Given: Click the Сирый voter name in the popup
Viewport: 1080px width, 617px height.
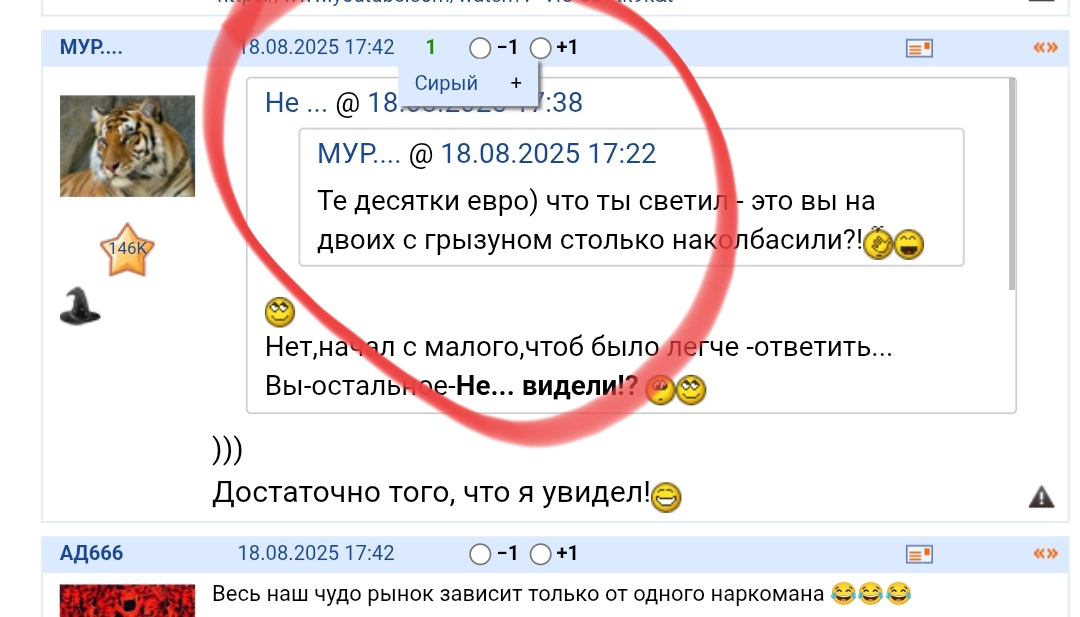Looking at the screenshot, I should pyautogui.click(x=446, y=83).
